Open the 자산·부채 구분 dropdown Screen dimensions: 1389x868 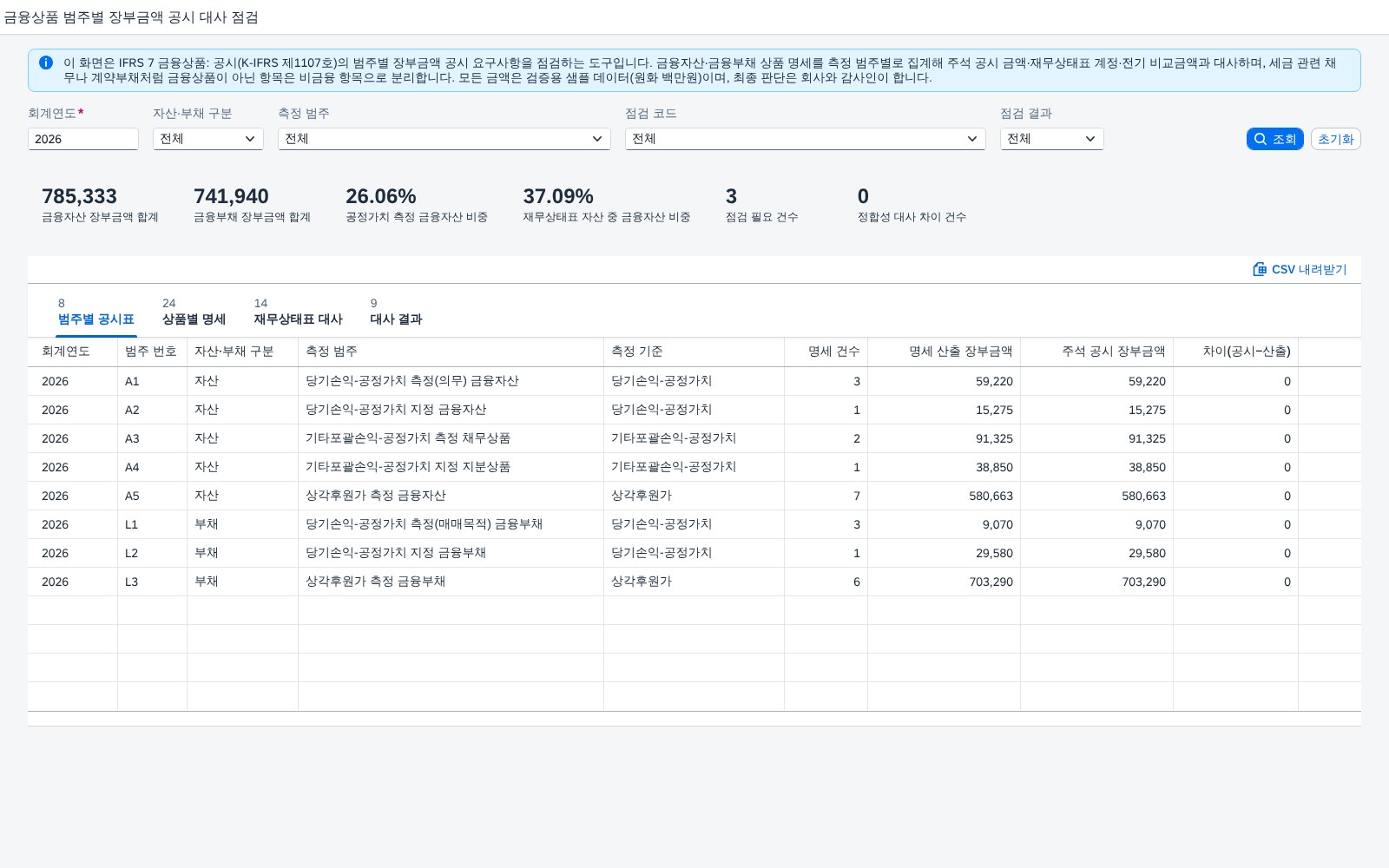click(x=208, y=139)
